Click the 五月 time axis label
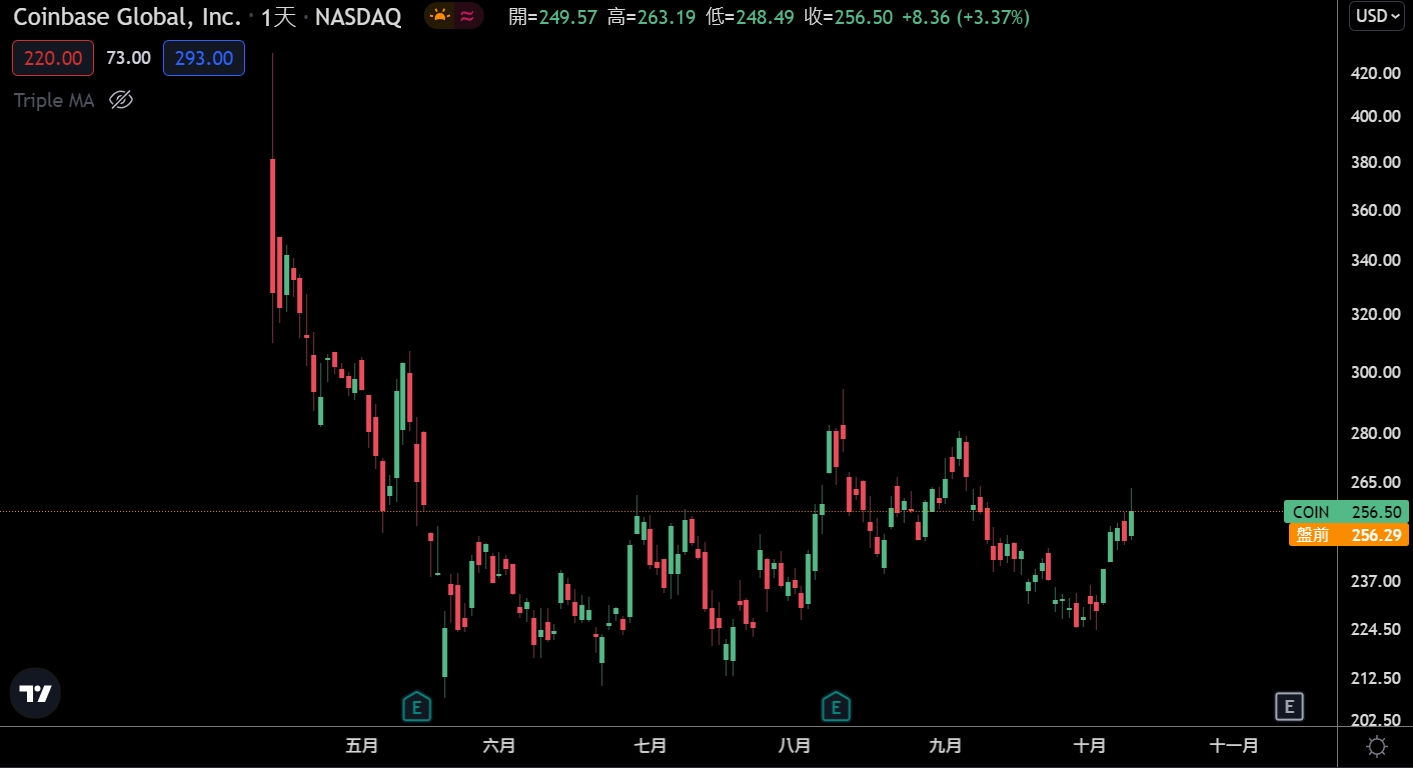This screenshot has width=1413, height=768. [362, 746]
